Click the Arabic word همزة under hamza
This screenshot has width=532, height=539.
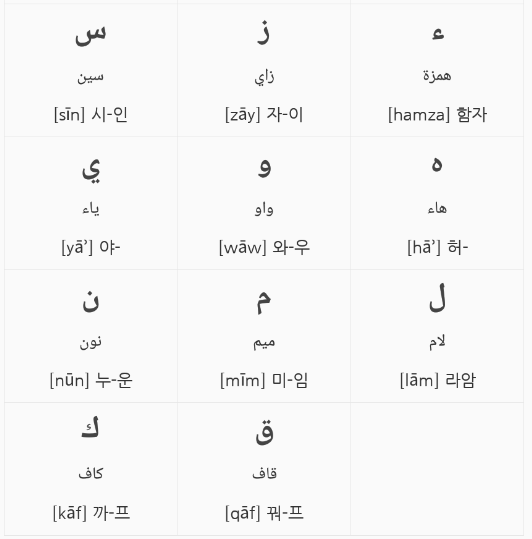[x=437, y=75]
